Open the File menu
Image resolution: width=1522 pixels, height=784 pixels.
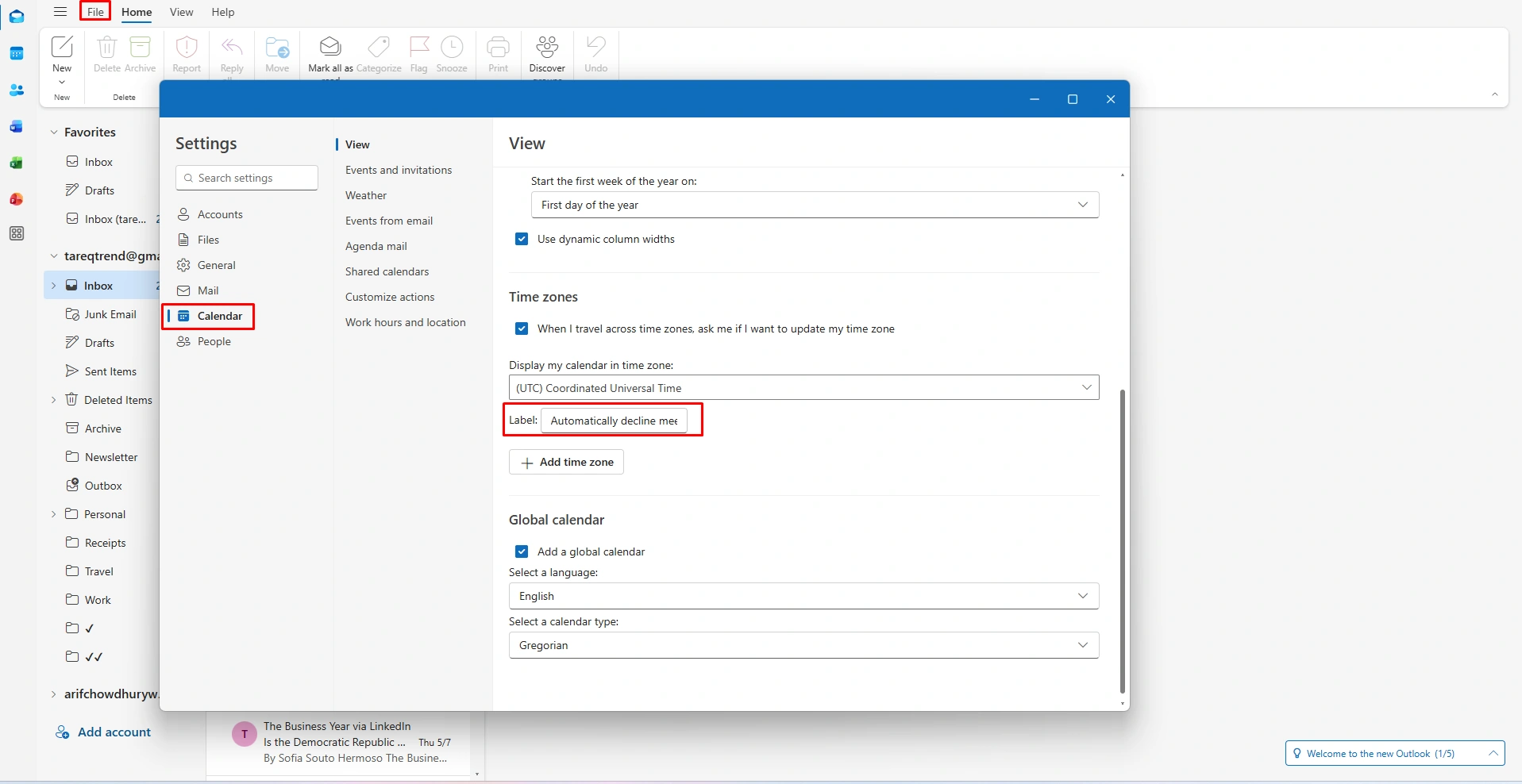(95, 12)
